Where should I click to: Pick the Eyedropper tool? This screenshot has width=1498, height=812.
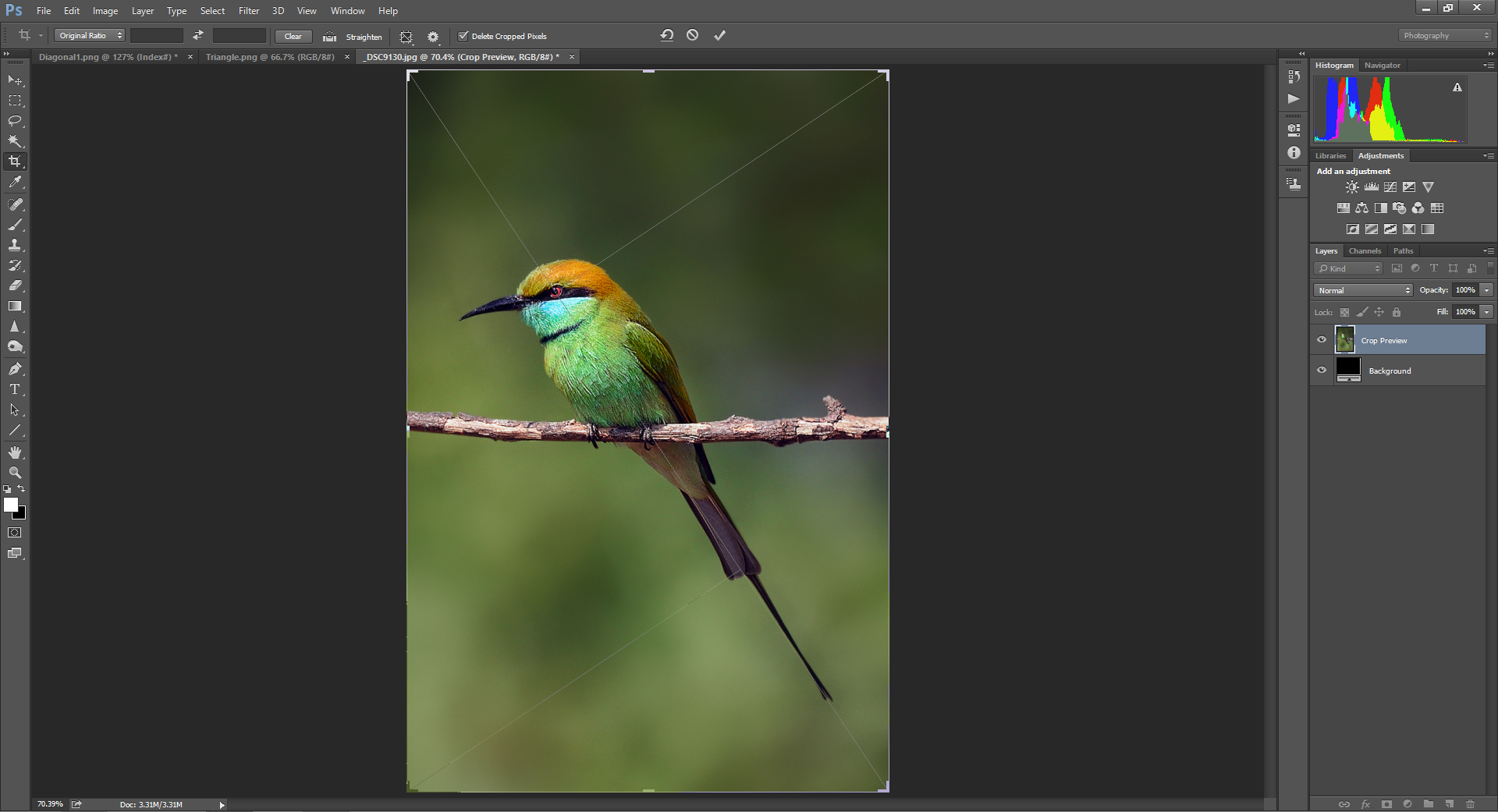pos(15,182)
